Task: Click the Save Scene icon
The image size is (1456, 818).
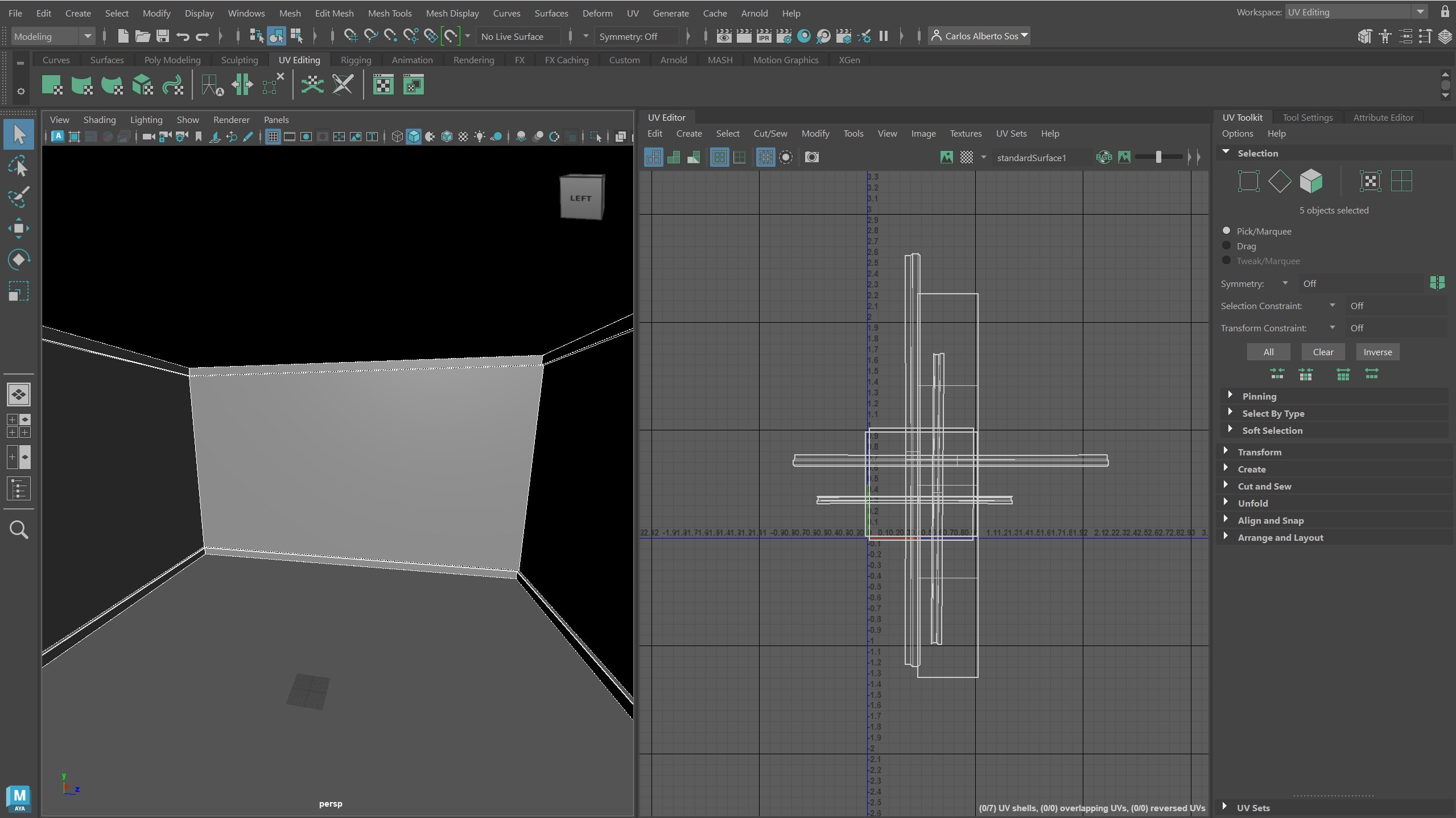Action: tap(163, 36)
